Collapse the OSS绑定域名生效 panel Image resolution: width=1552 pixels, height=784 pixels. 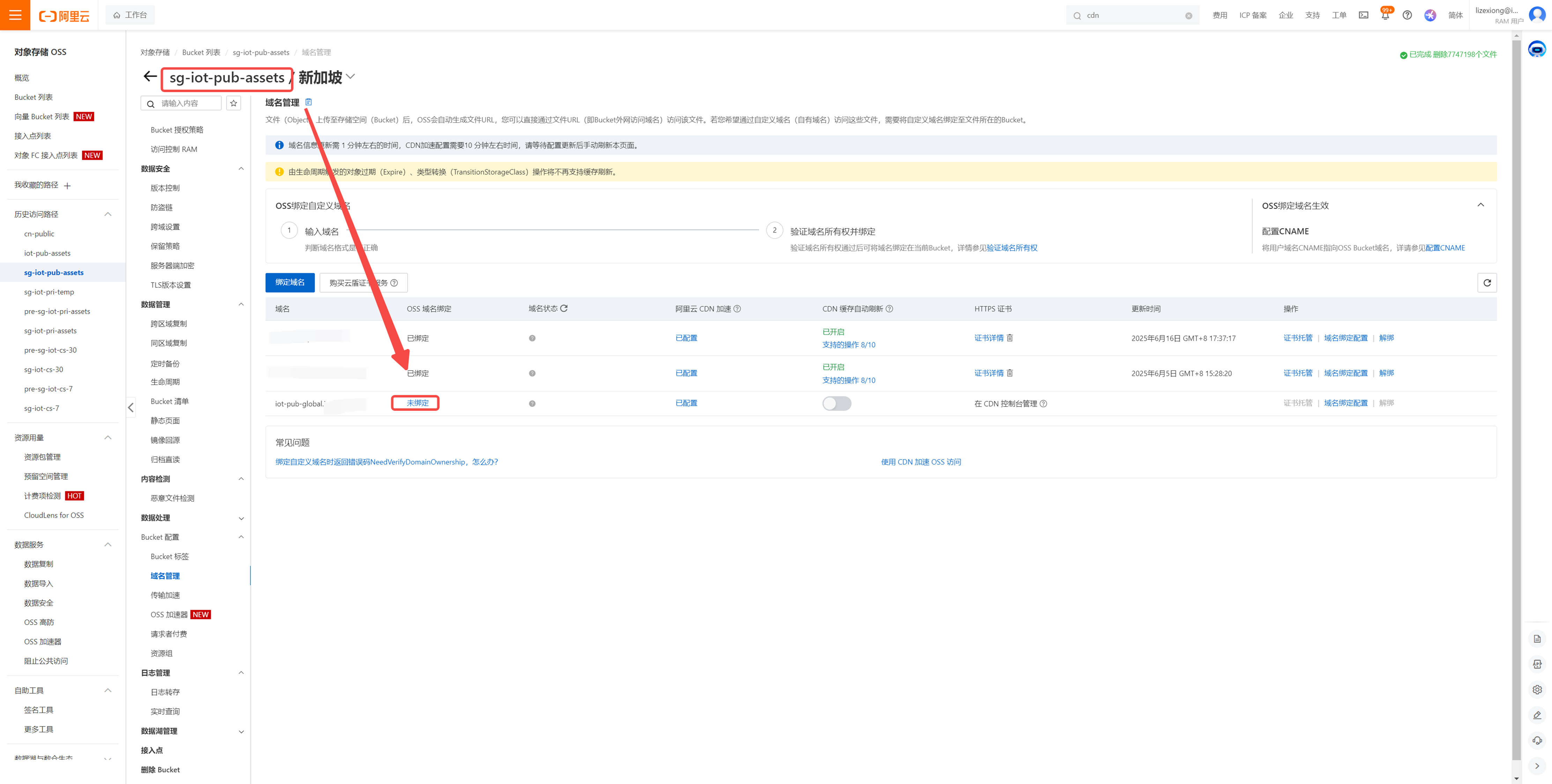(1480, 205)
